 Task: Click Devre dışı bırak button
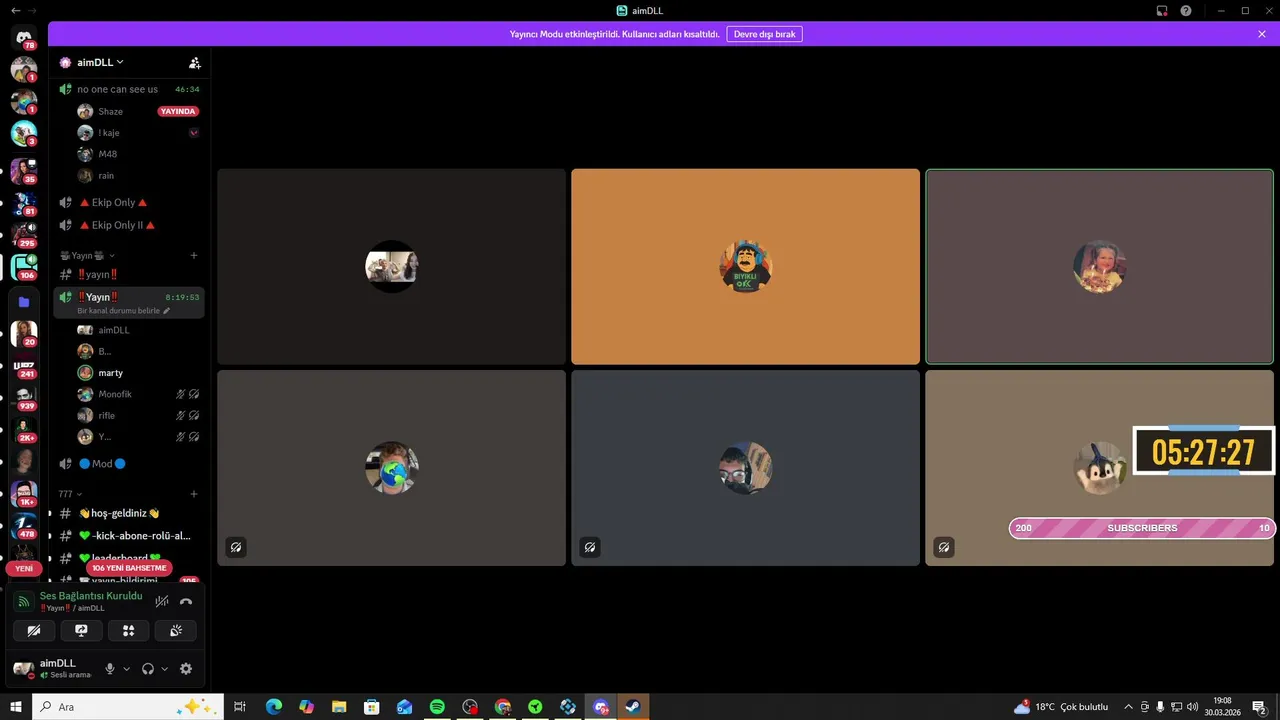764,34
